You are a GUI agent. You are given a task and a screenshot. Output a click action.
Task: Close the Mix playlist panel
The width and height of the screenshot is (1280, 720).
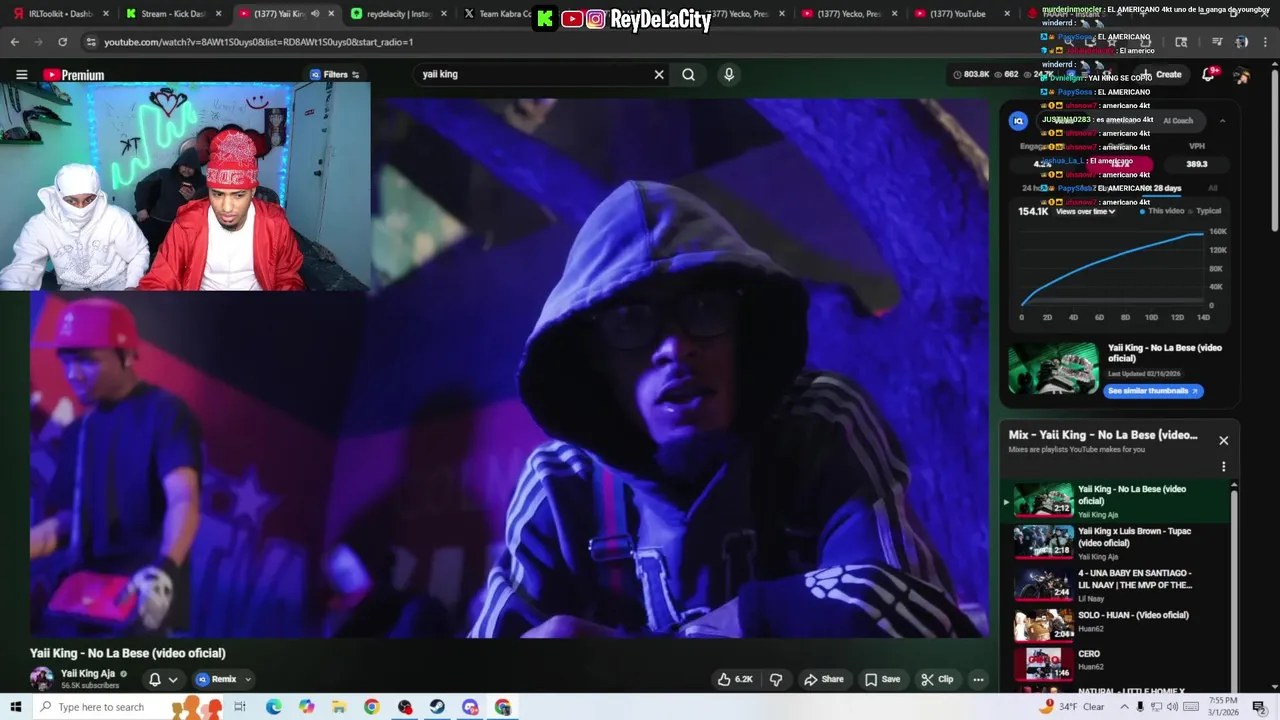click(1223, 440)
